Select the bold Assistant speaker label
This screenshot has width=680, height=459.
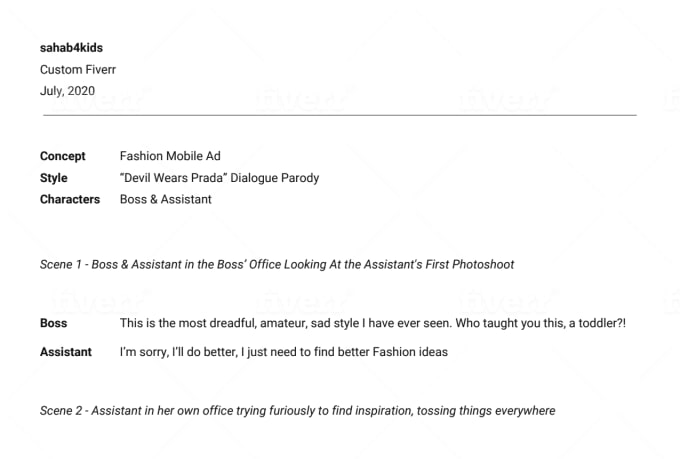[66, 352]
